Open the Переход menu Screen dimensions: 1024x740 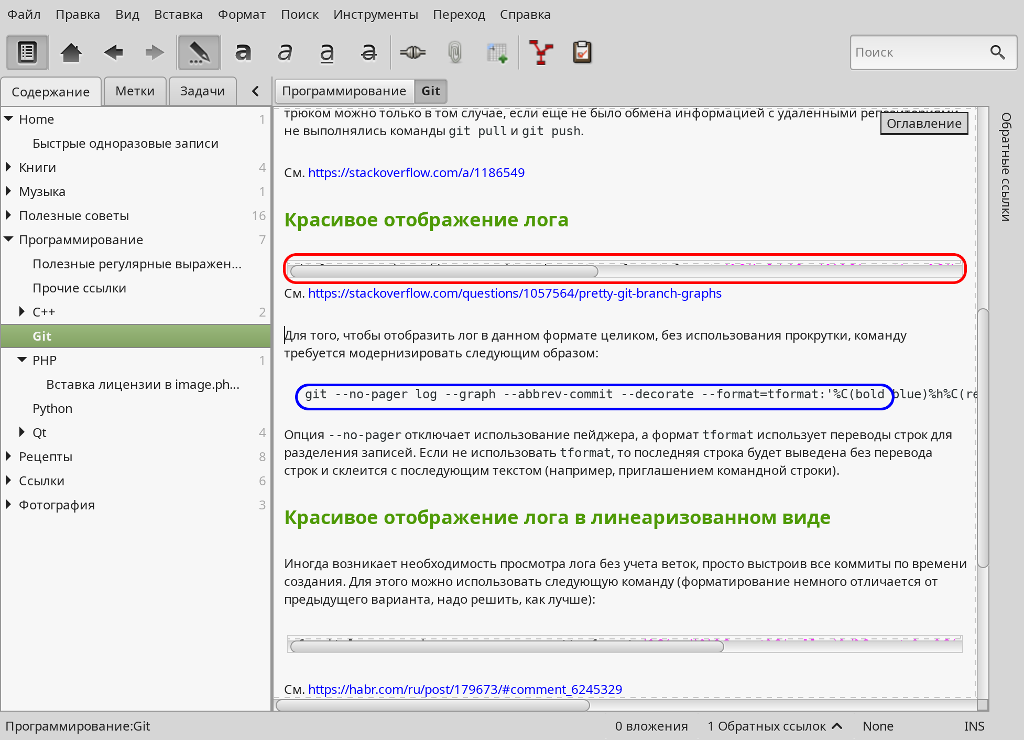459,14
